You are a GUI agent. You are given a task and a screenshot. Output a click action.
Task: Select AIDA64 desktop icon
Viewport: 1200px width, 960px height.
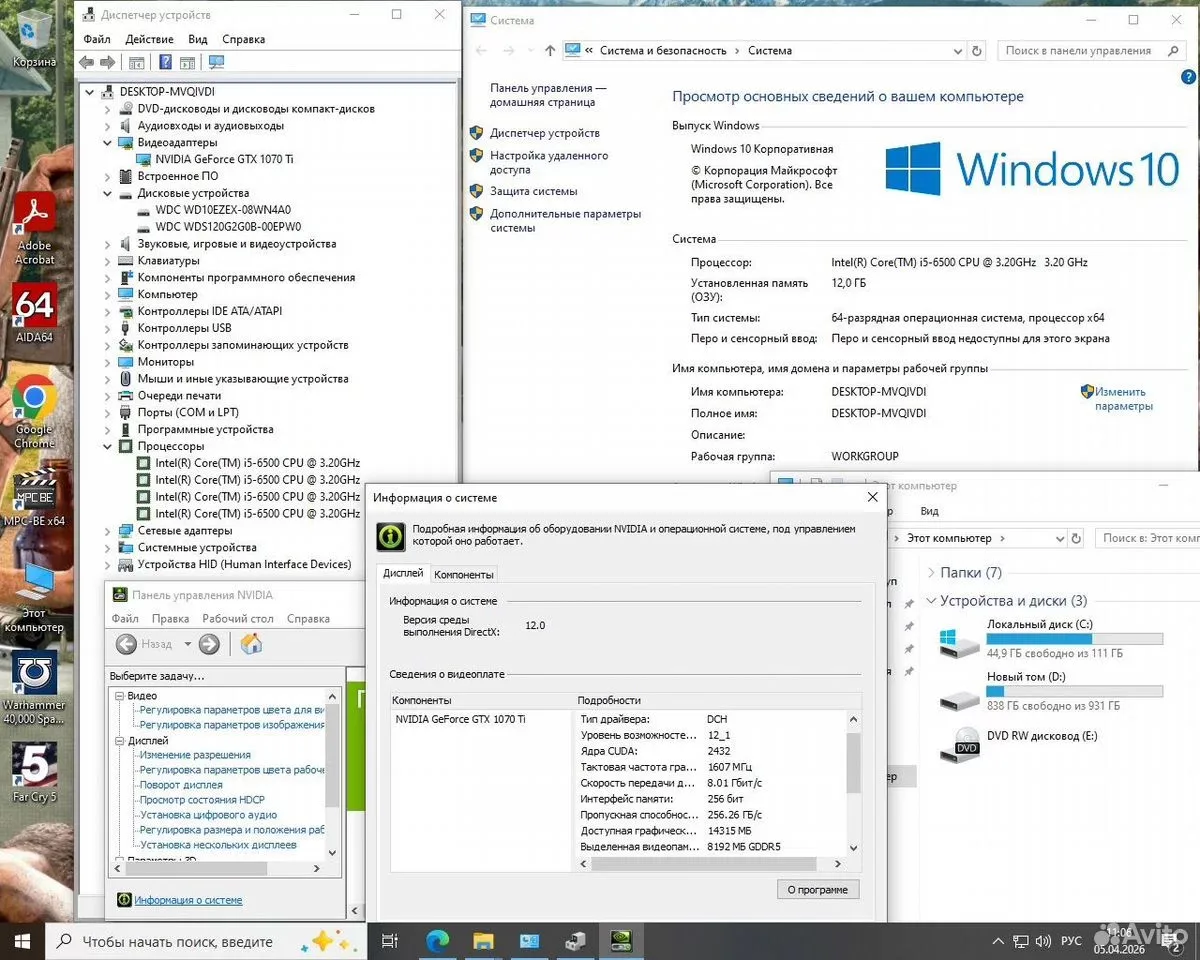point(34,313)
